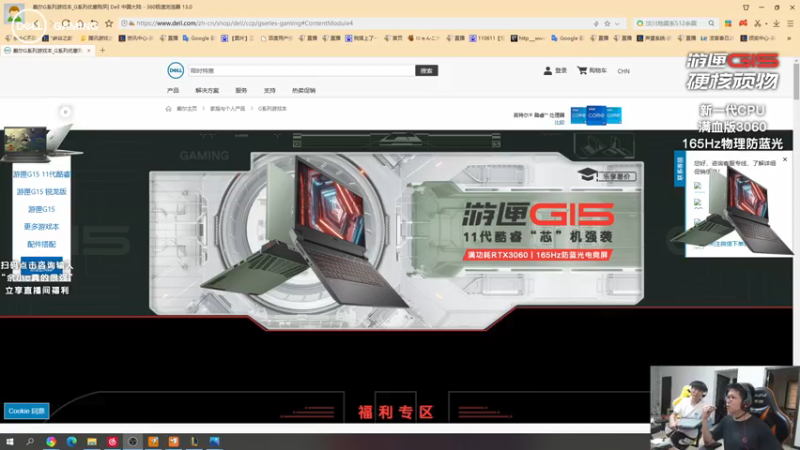
Task: Open the colorful 360 browser taskbar icon
Action: (x=51, y=441)
